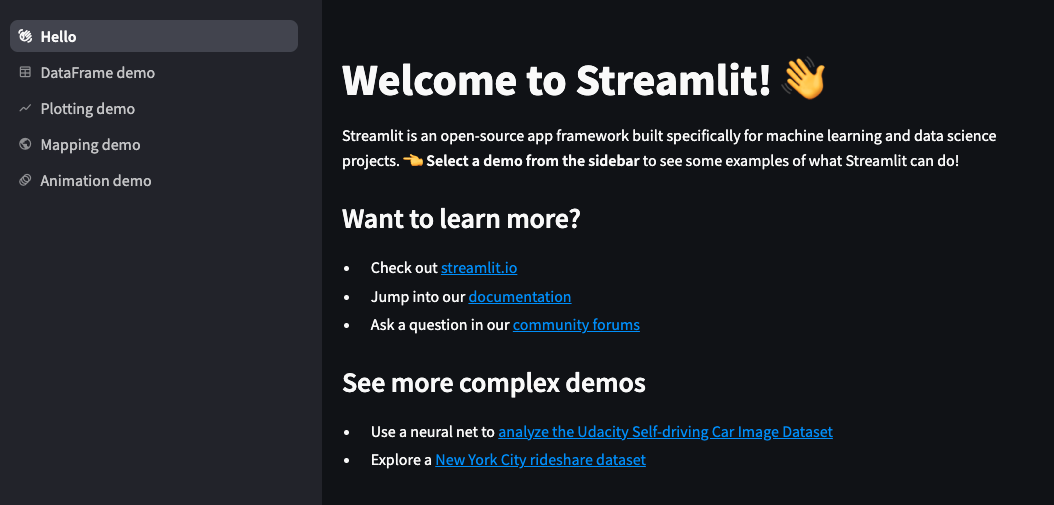This screenshot has width=1054, height=505.
Task: Open the New York City rideshare dataset link
Action: [540, 460]
